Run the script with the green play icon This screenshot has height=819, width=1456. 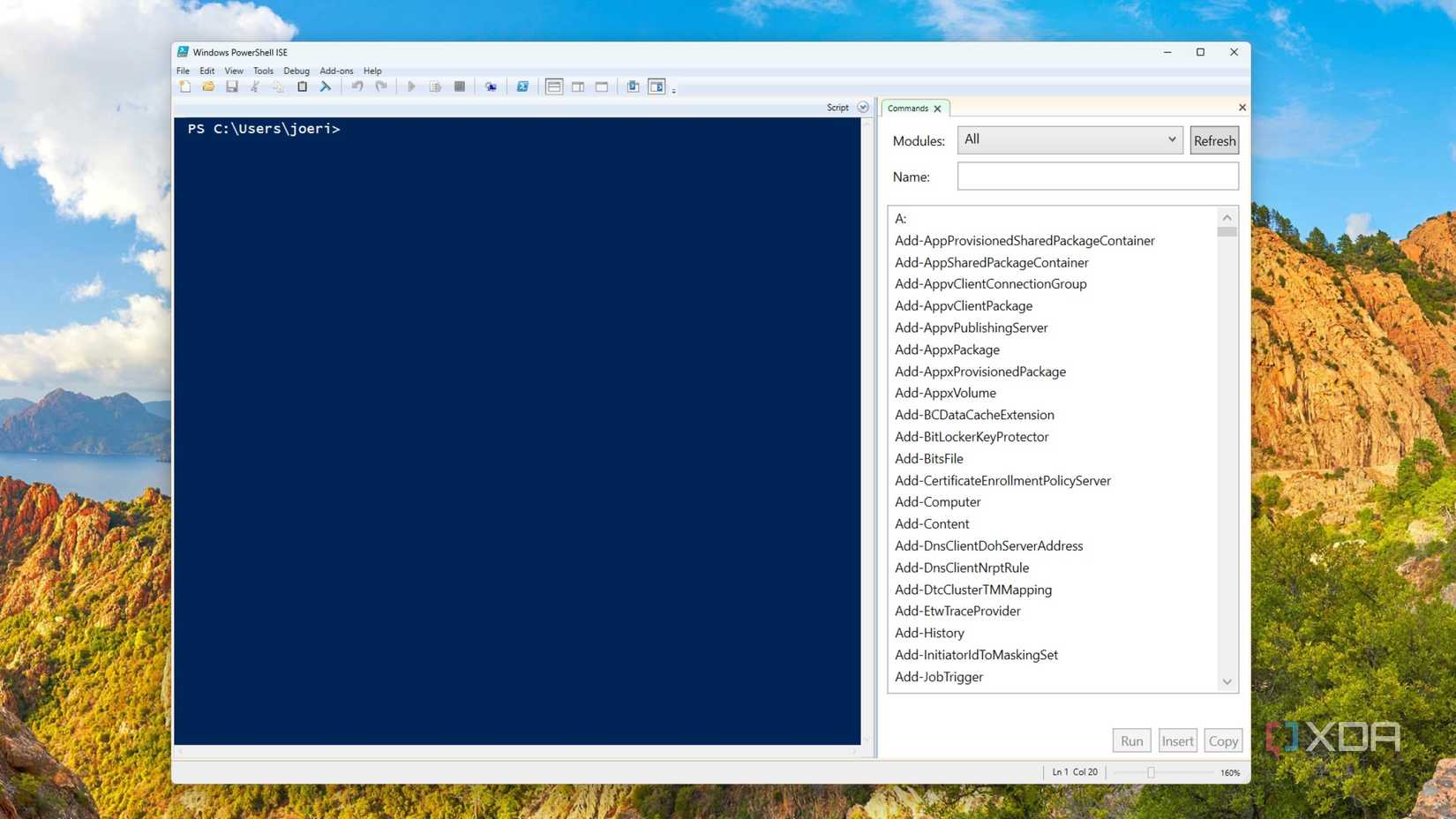point(412,86)
